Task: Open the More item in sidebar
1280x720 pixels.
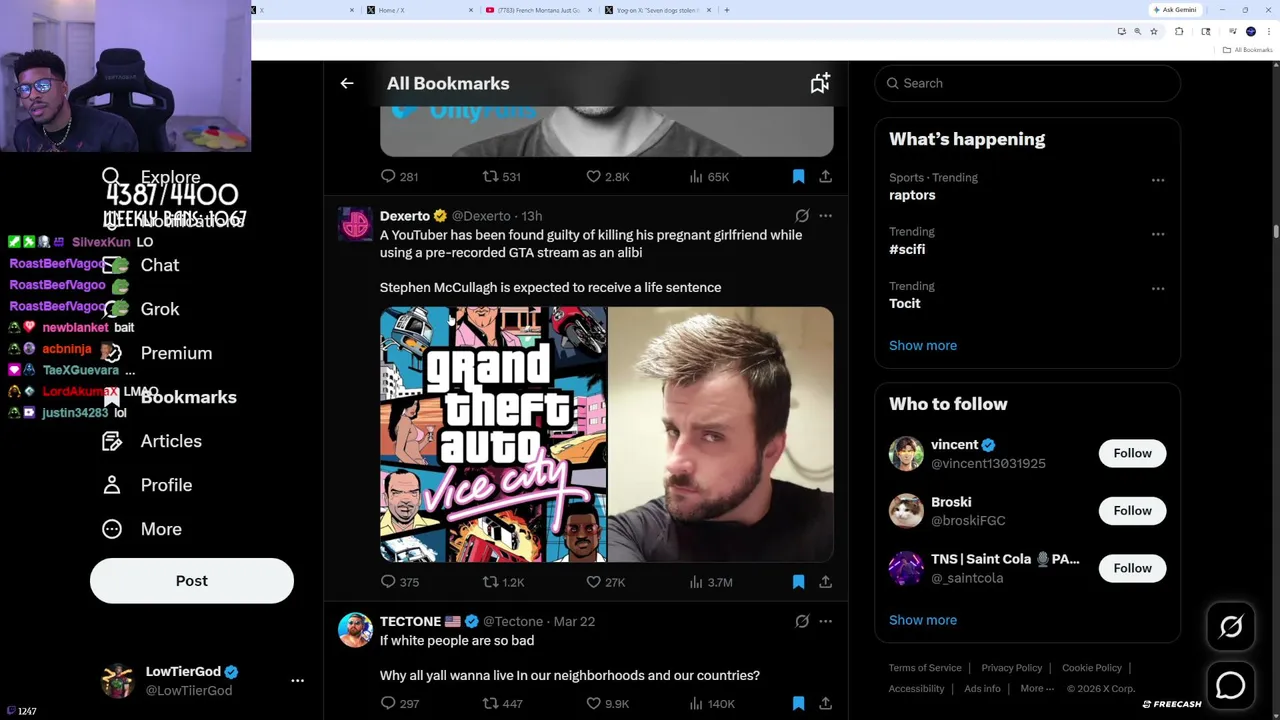Action: click(x=142, y=529)
